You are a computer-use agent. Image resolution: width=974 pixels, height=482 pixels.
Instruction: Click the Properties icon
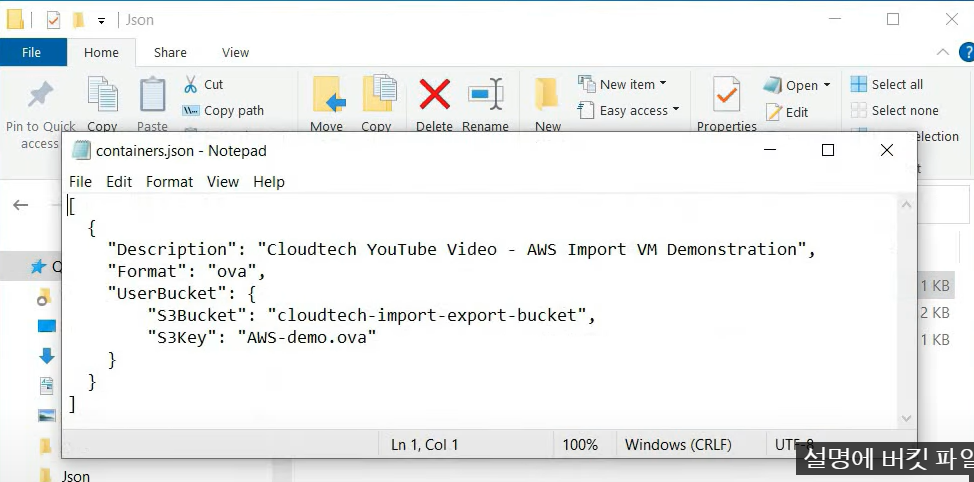coord(726,94)
